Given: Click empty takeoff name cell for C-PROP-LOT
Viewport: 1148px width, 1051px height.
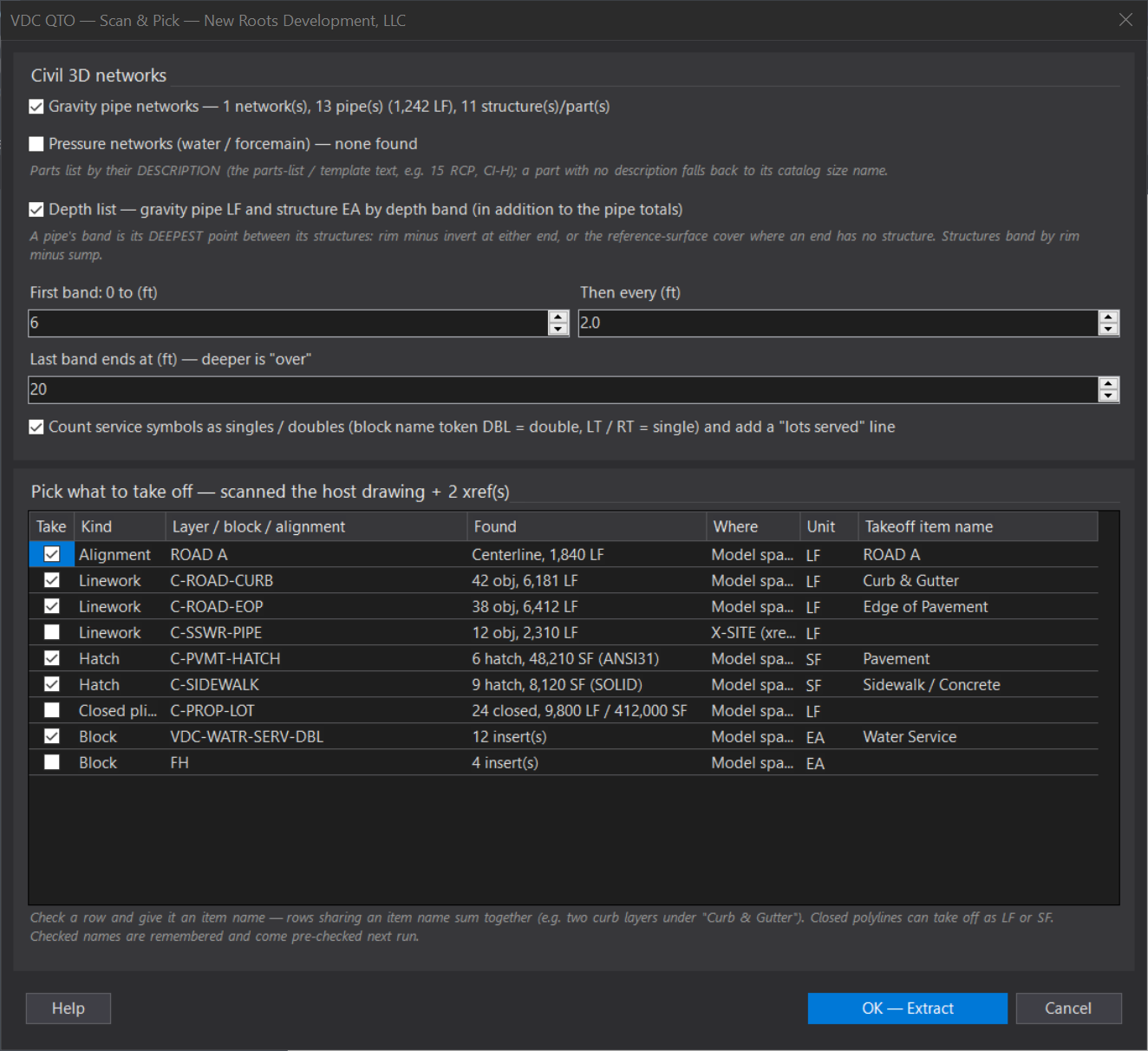Looking at the screenshot, I should [978, 710].
